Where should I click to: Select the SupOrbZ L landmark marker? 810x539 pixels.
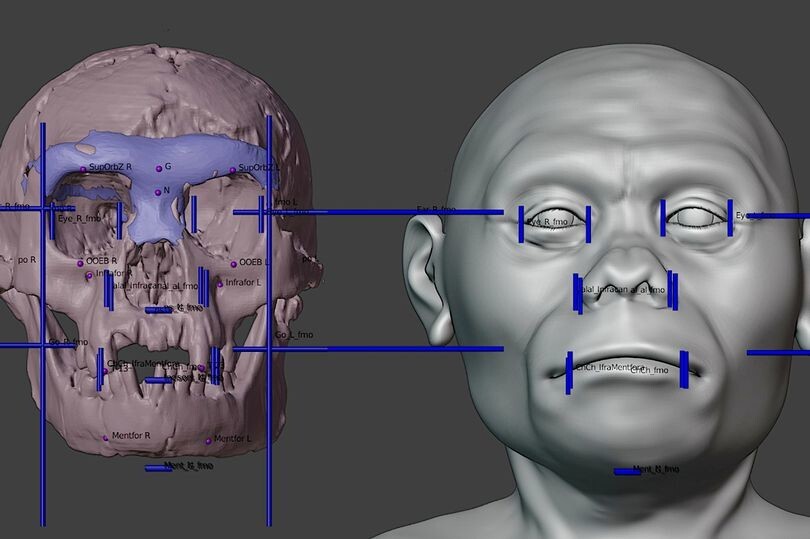pyautogui.click(x=233, y=170)
